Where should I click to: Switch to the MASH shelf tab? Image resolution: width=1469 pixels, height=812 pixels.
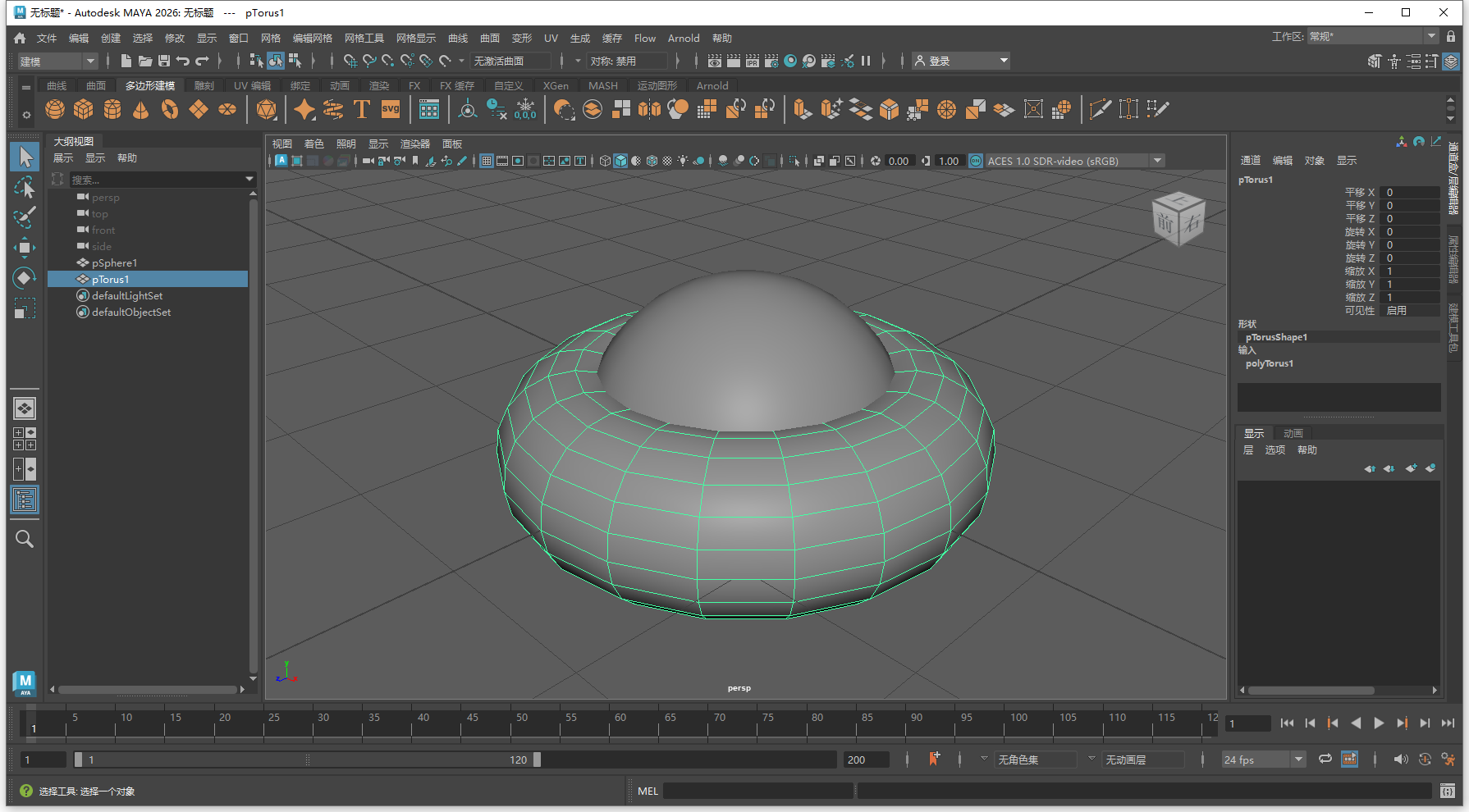[x=603, y=85]
